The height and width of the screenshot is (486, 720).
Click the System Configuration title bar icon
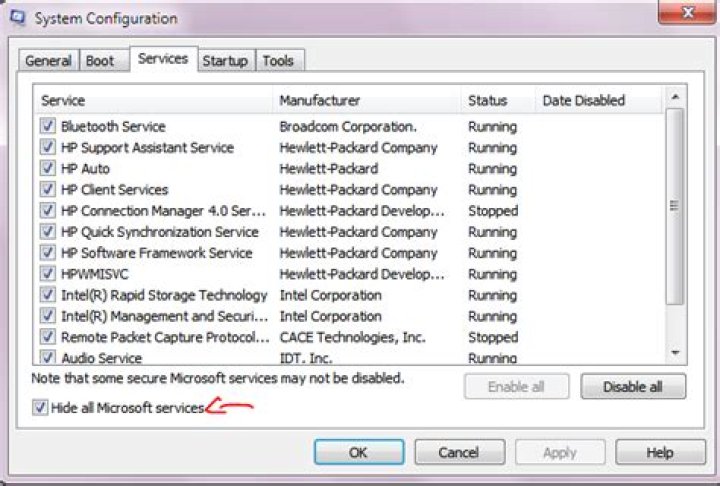(17, 17)
